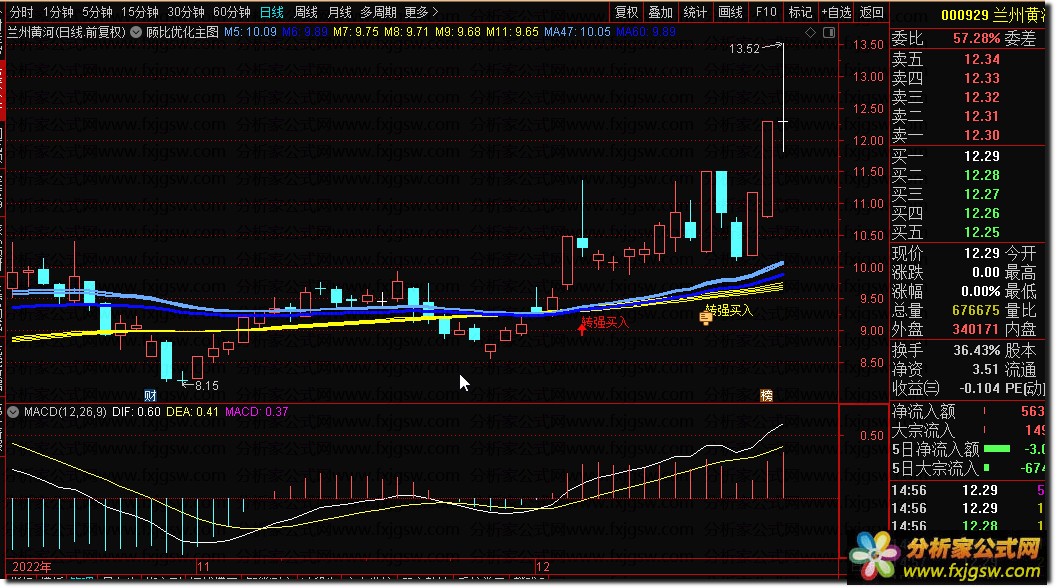Click the month 11 timeline marker
This screenshot has height=588, width=1057.
(203, 567)
